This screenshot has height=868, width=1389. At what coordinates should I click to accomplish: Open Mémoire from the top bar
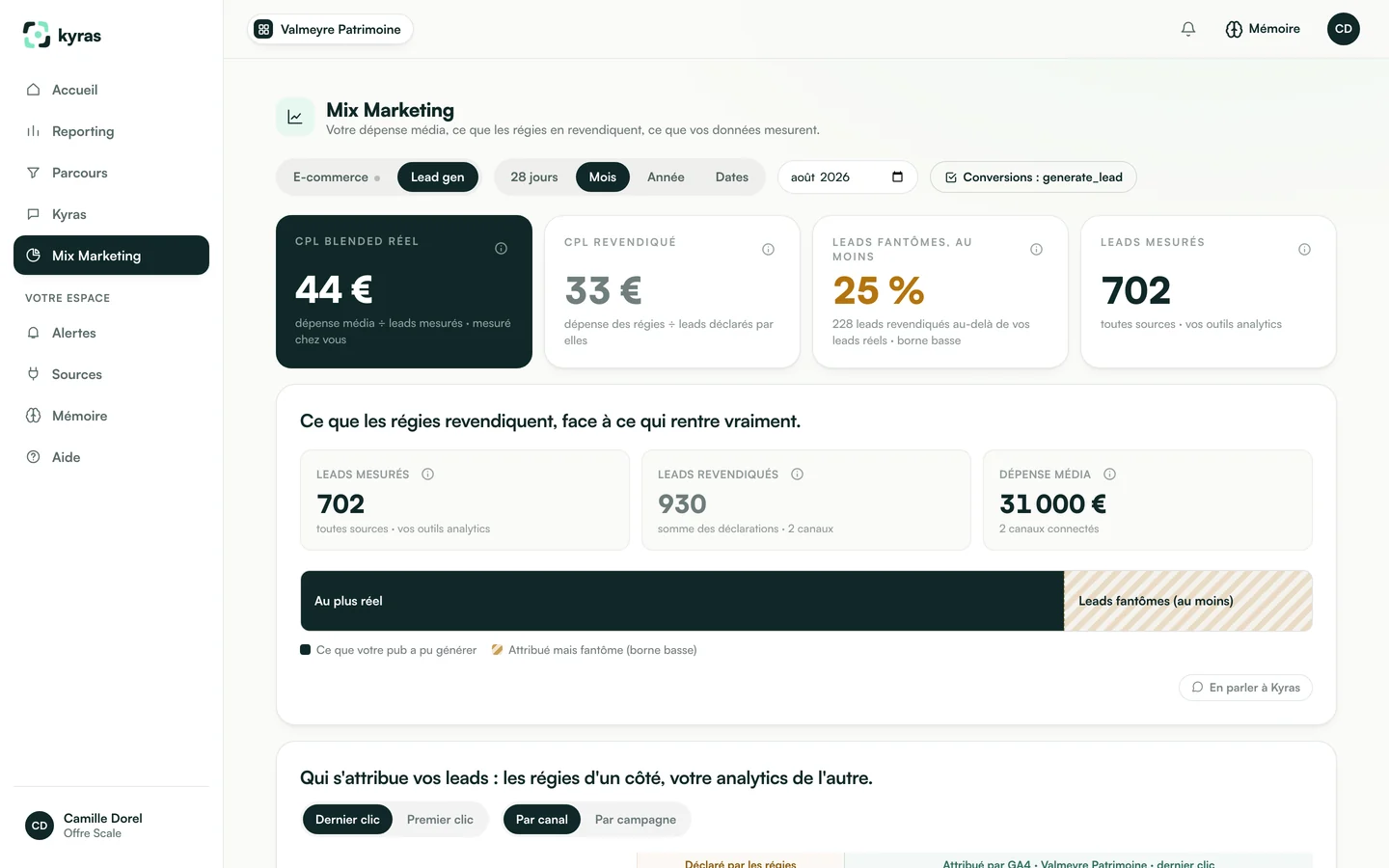[x=1263, y=29]
